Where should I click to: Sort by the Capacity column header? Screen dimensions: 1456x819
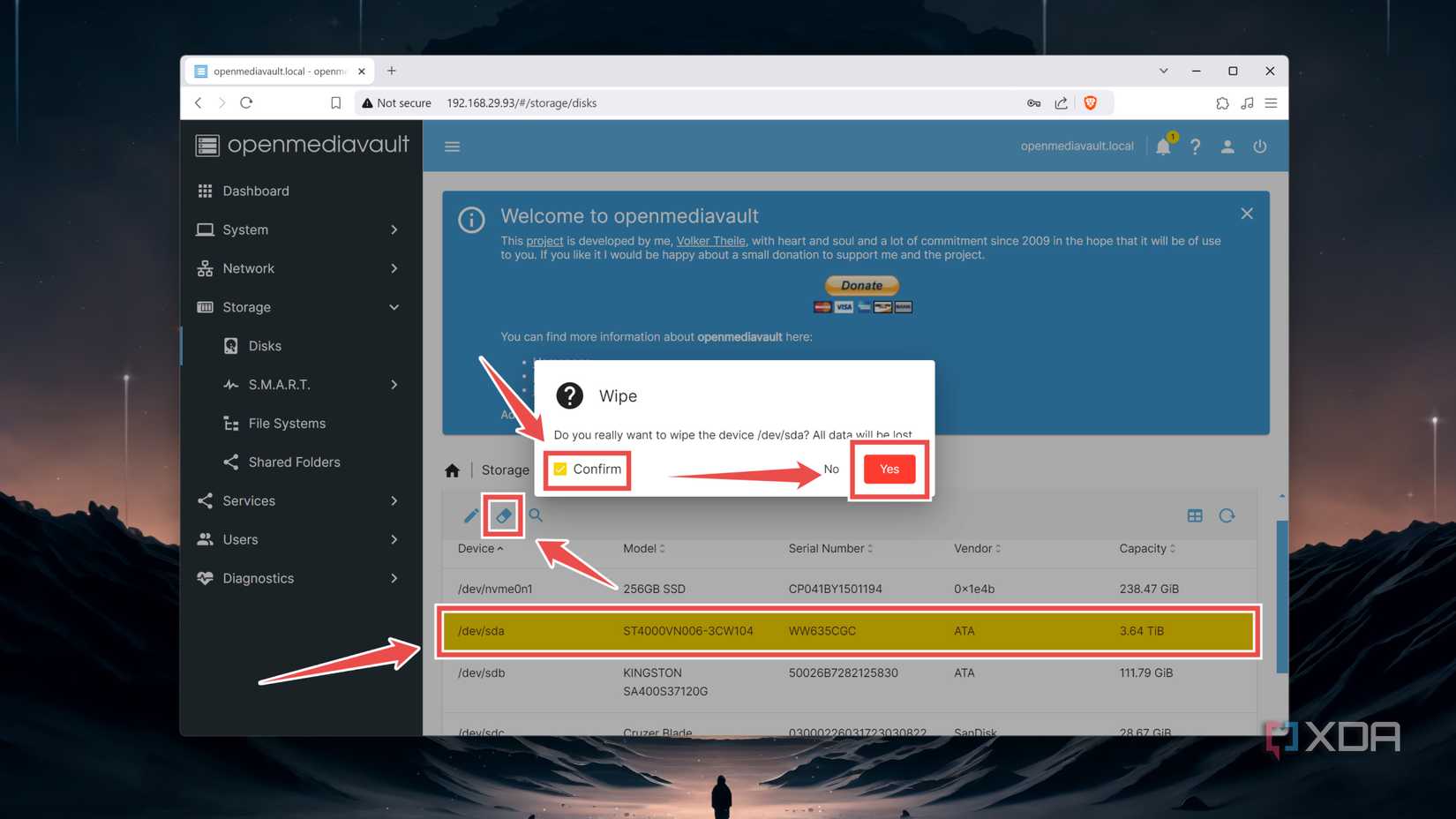point(1147,549)
